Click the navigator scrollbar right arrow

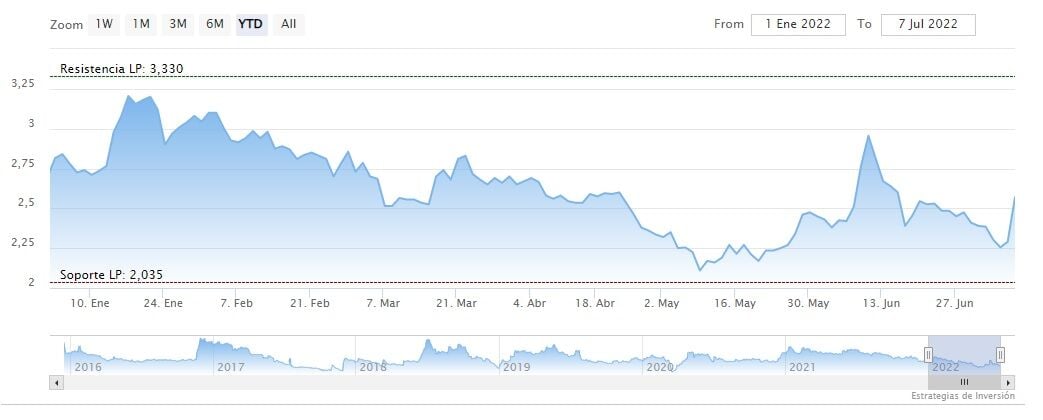click(x=1009, y=382)
